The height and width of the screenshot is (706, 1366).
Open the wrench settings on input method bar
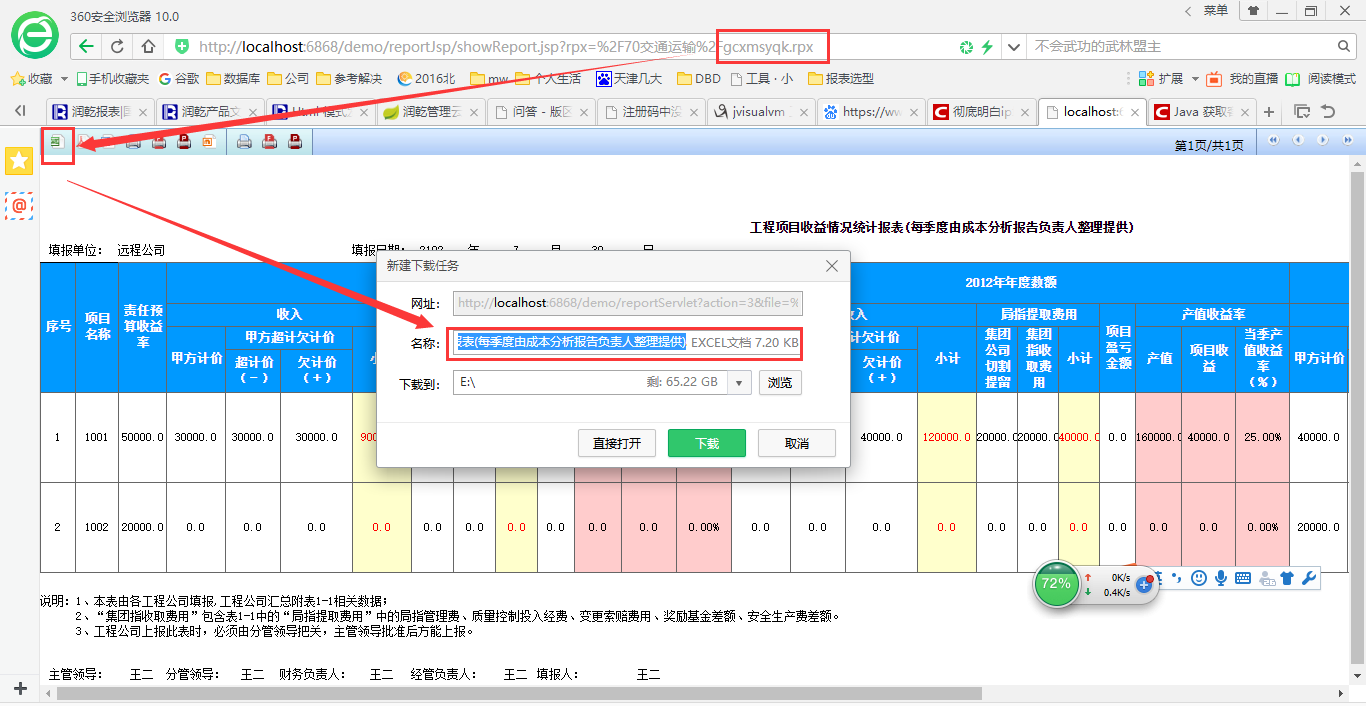tap(1308, 577)
